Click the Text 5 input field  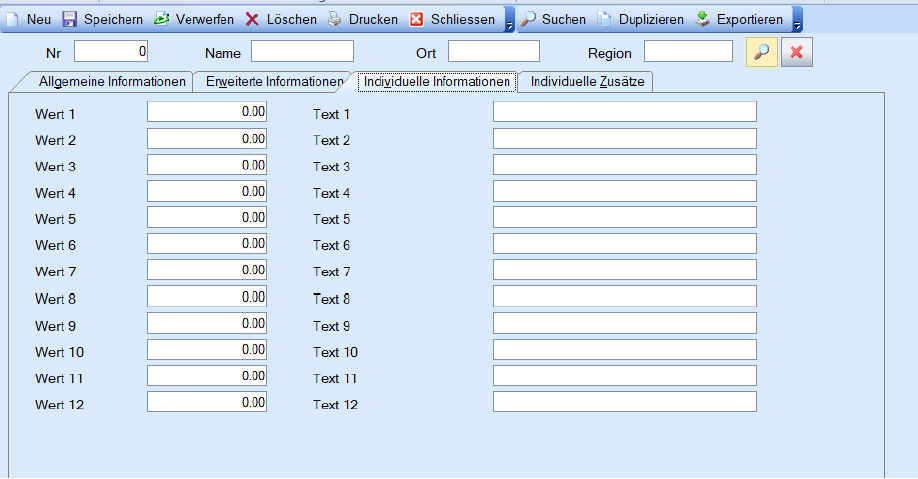click(x=625, y=217)
